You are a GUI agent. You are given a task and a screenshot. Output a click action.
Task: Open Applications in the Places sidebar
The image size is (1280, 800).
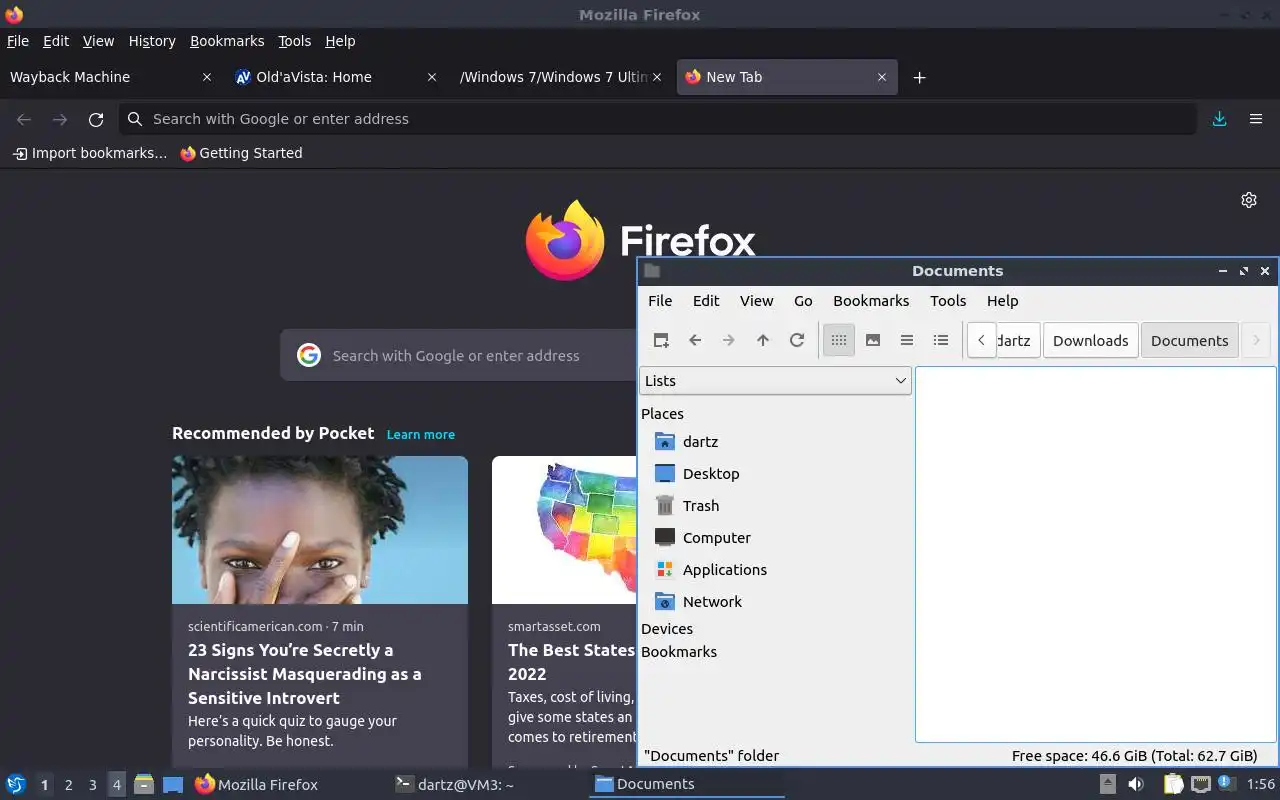(724, 570)
